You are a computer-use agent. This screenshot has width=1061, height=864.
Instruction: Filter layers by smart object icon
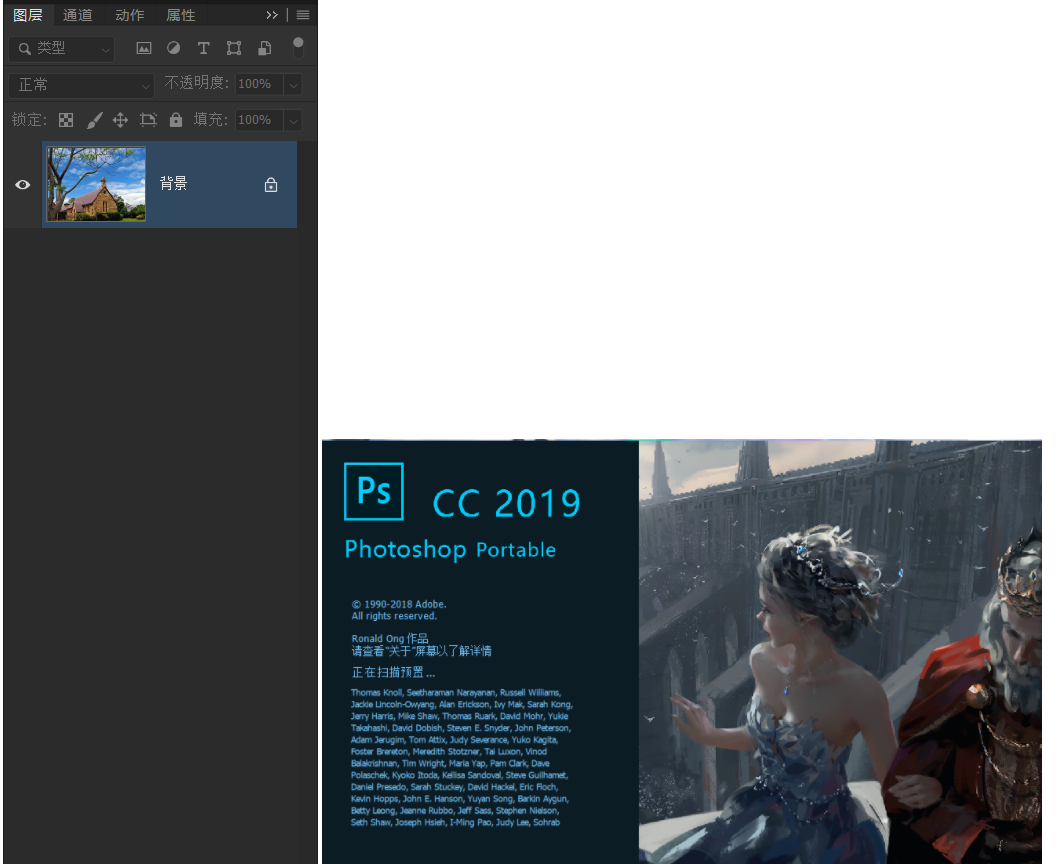(265, 48)
